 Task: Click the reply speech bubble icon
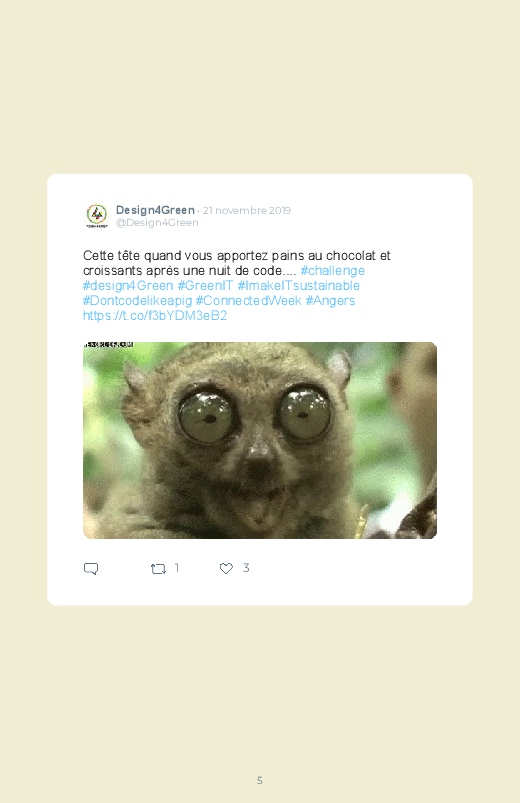point(91,568)
